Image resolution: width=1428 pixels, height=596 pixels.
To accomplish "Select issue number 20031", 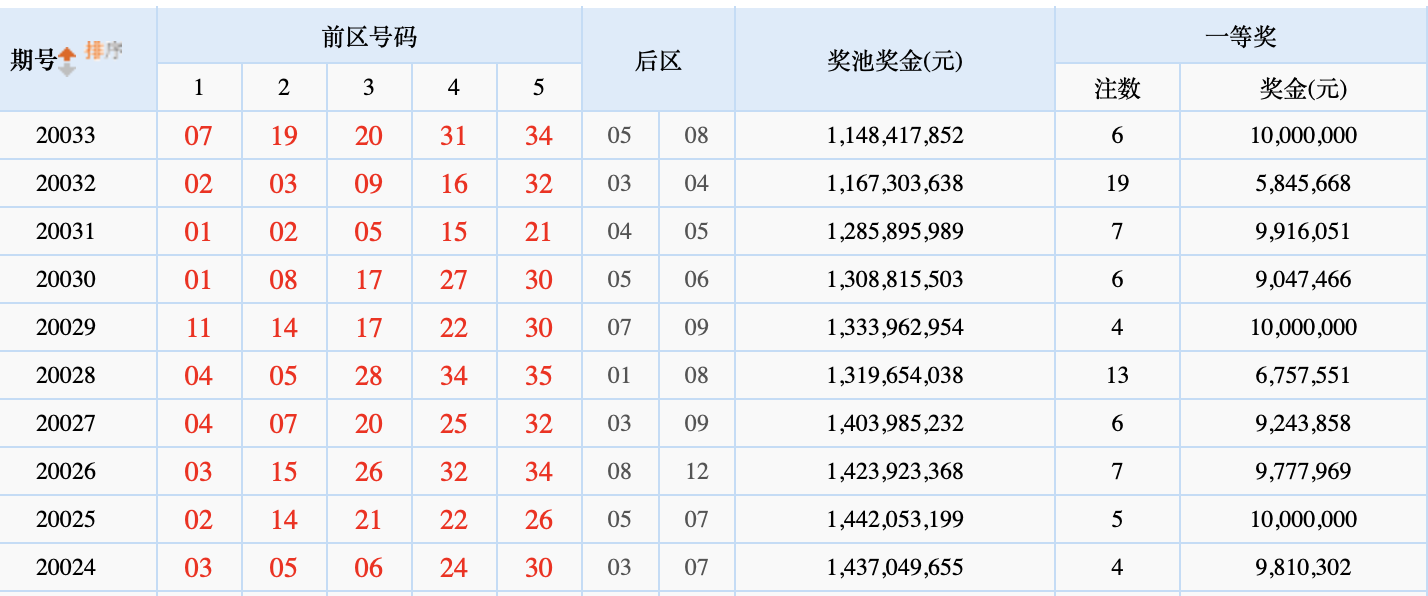I will [x=65, y=231].
